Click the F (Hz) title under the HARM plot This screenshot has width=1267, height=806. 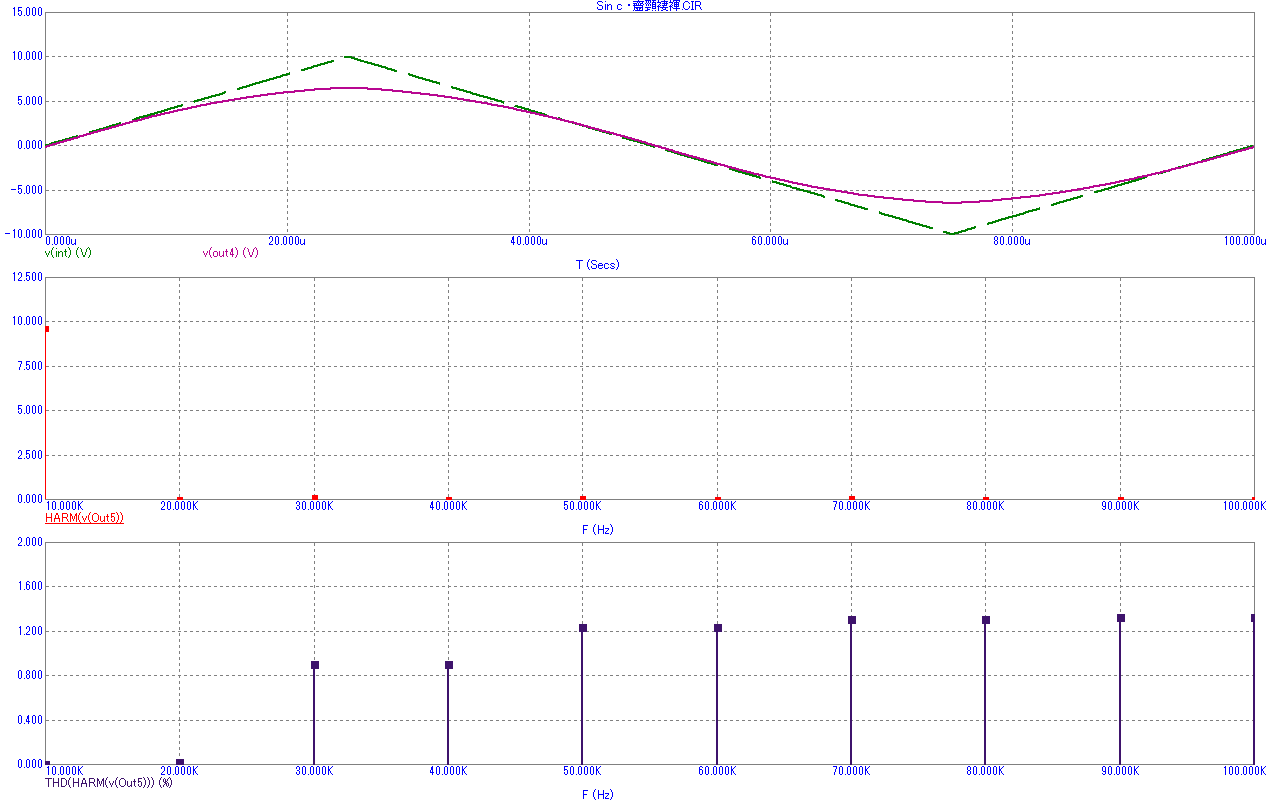(x=597, y=530)
